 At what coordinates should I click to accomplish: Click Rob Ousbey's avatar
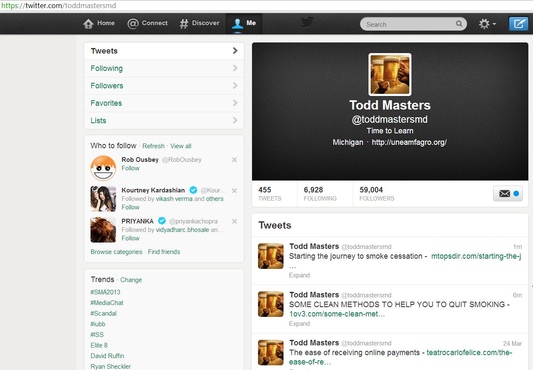tap(103, 168)
